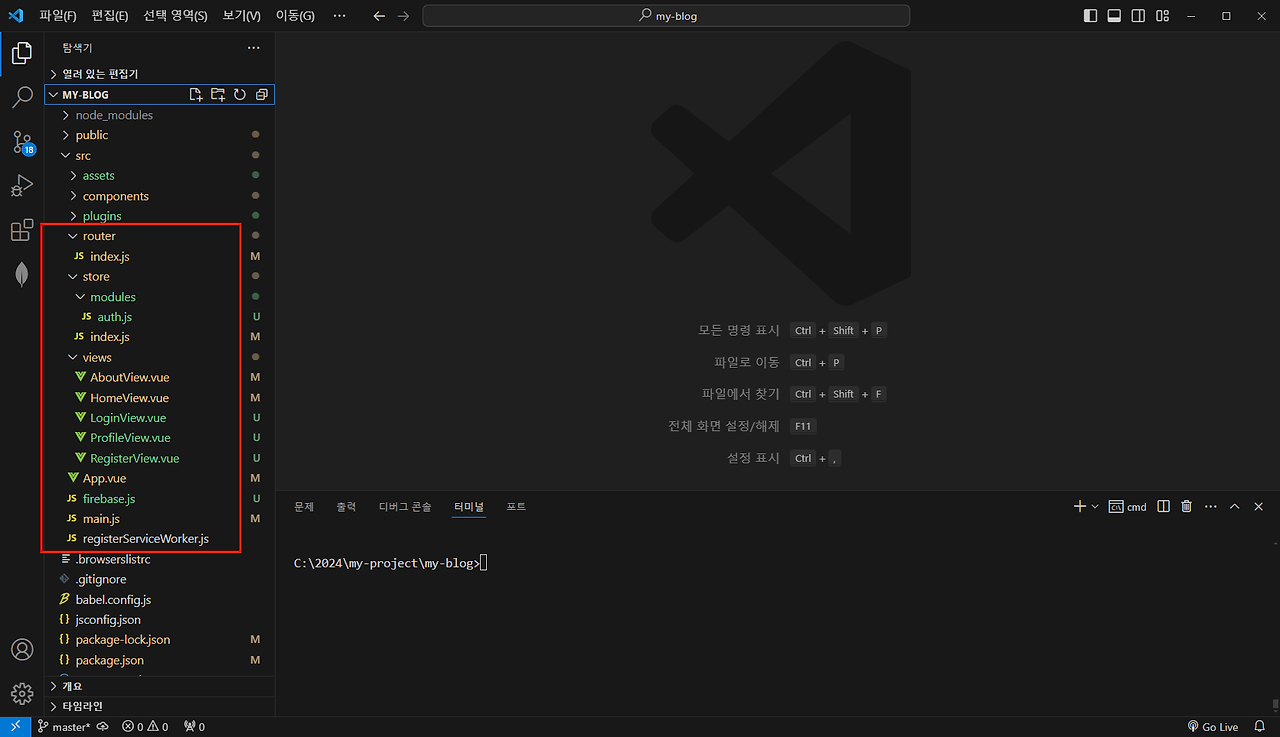Viewport: 1280px width, 737px height.
Task: Collapse the router folder
Action: 160,236
